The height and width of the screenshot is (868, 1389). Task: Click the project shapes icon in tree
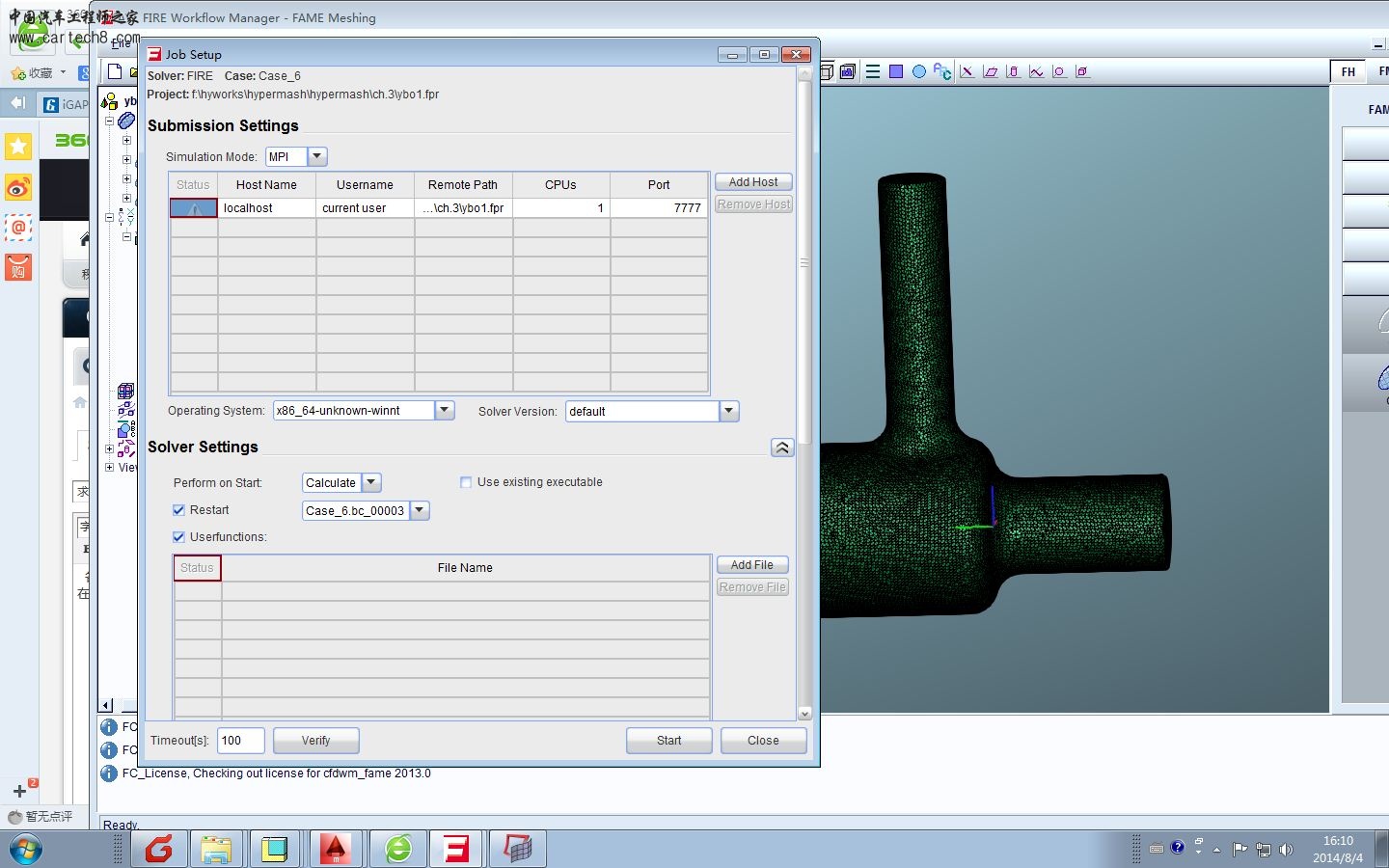click(110, 101)
